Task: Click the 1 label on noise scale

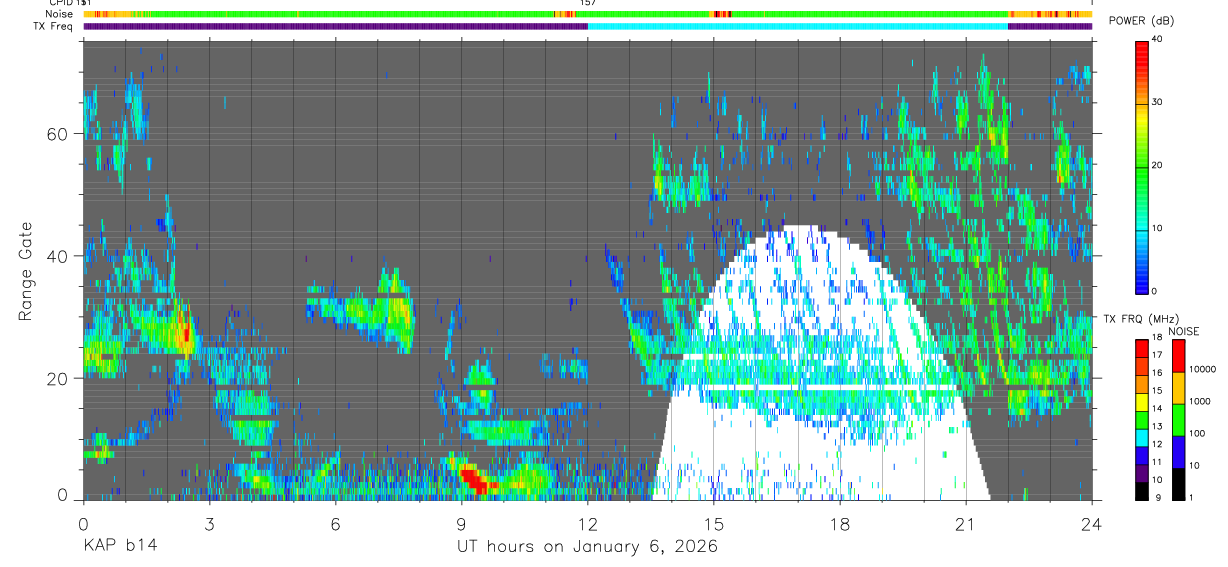Action: pos(1191,498)
